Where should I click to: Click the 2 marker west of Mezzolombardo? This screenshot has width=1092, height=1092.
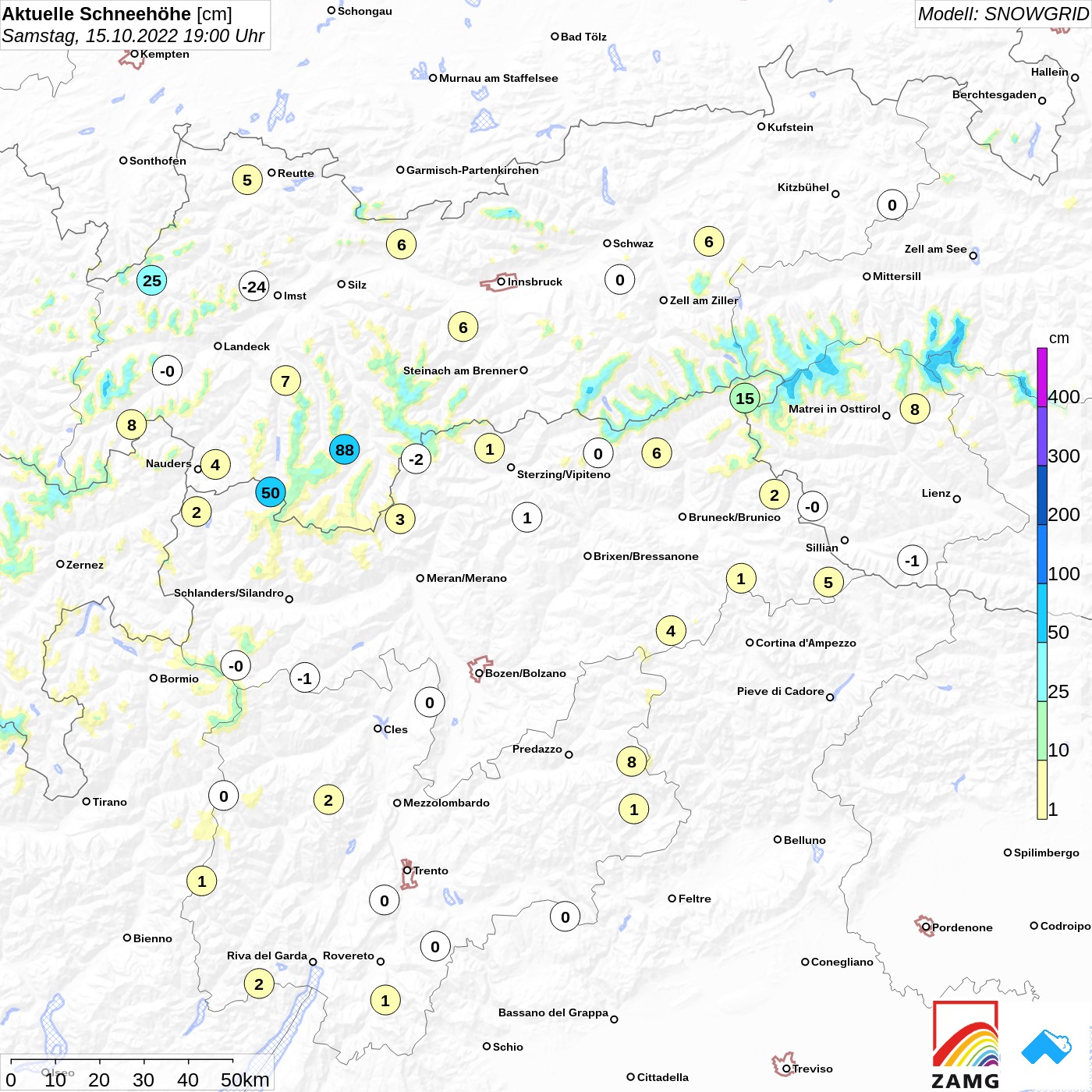[x=328, y=799]
